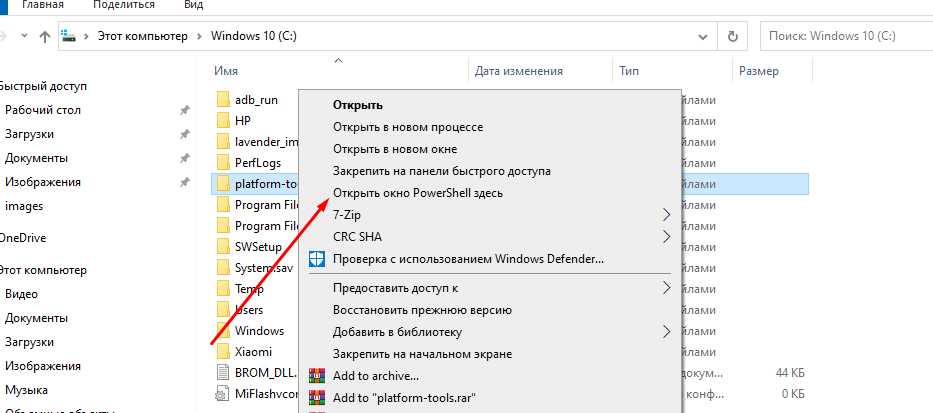
Task: Click the pin icon beside Загрузки
Action: (184, 134)
